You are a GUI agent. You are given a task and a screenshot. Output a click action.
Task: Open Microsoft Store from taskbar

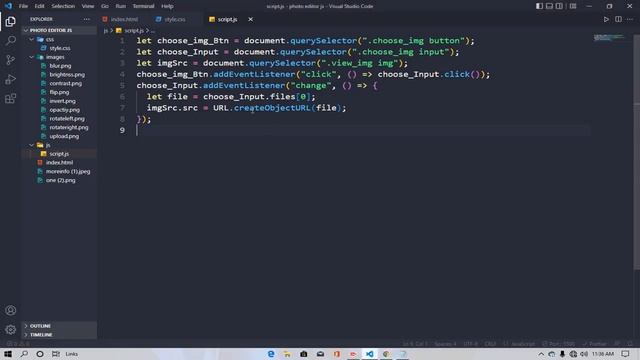click(x=304, y=354)
